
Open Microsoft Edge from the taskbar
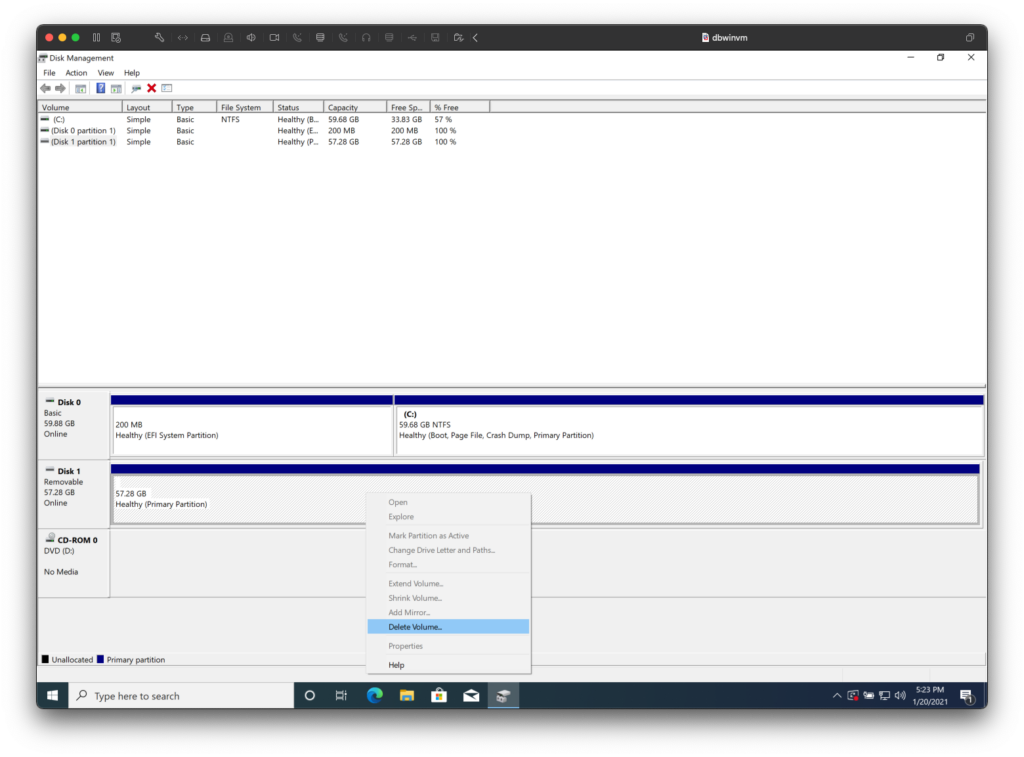(x=374, y=696)
